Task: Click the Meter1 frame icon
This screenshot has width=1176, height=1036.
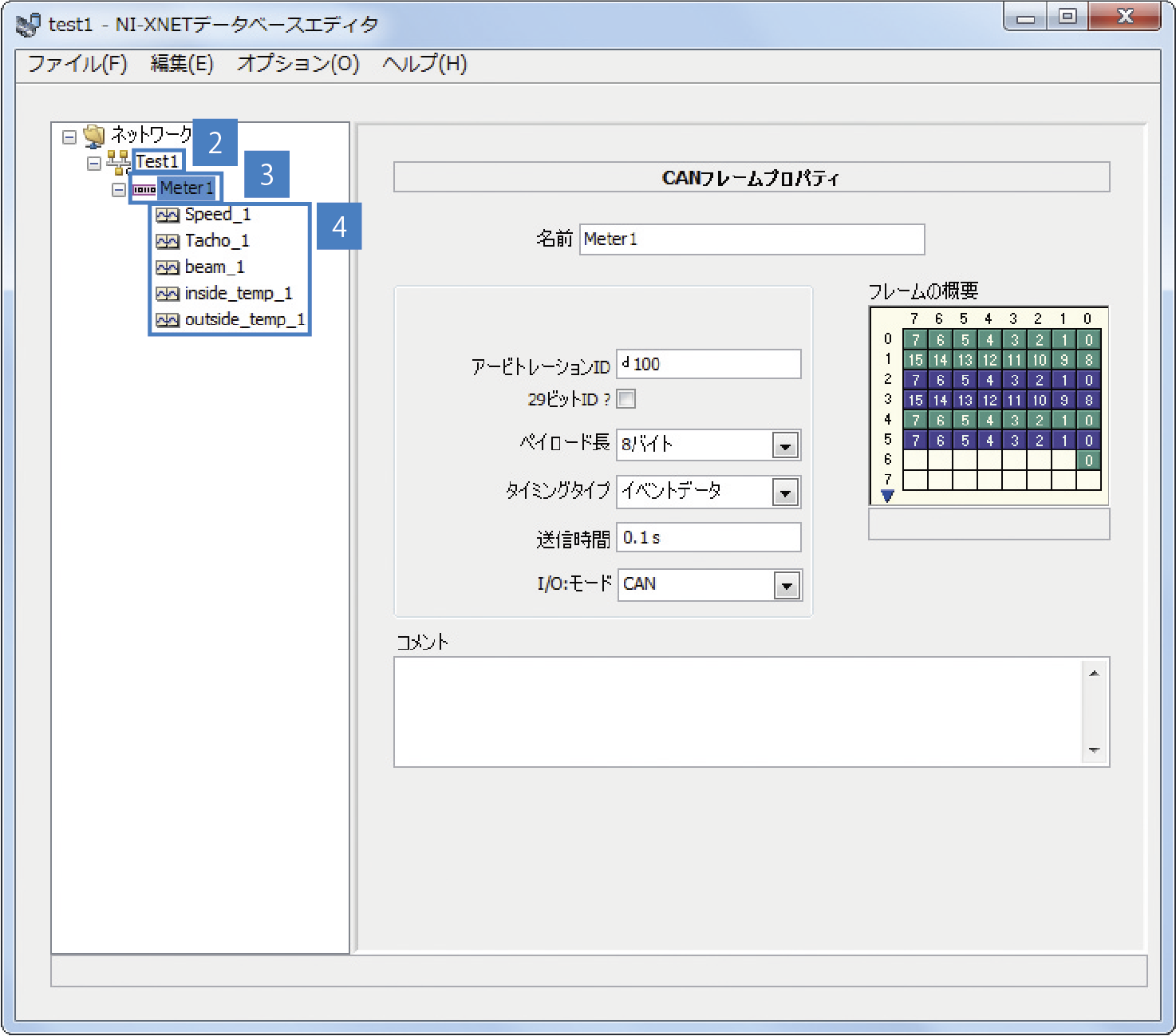Action: [x=144, y=189]
